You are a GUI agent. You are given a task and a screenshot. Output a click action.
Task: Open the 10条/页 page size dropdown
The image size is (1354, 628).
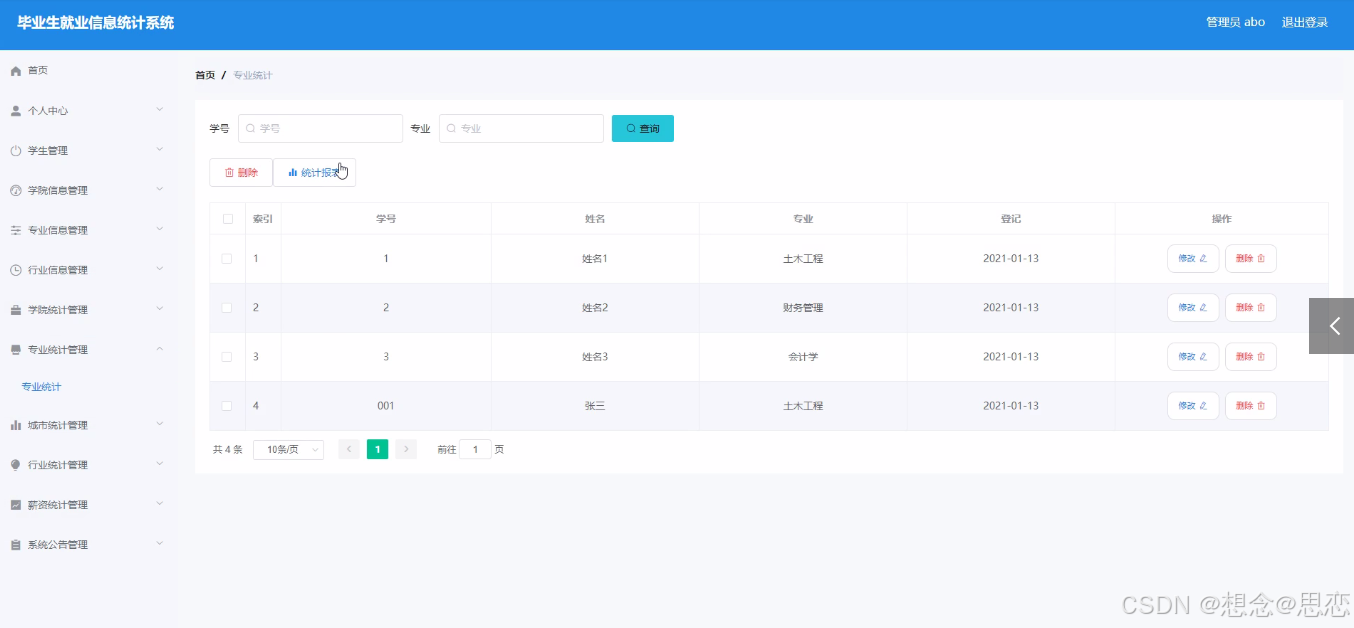tap(289, 450)
